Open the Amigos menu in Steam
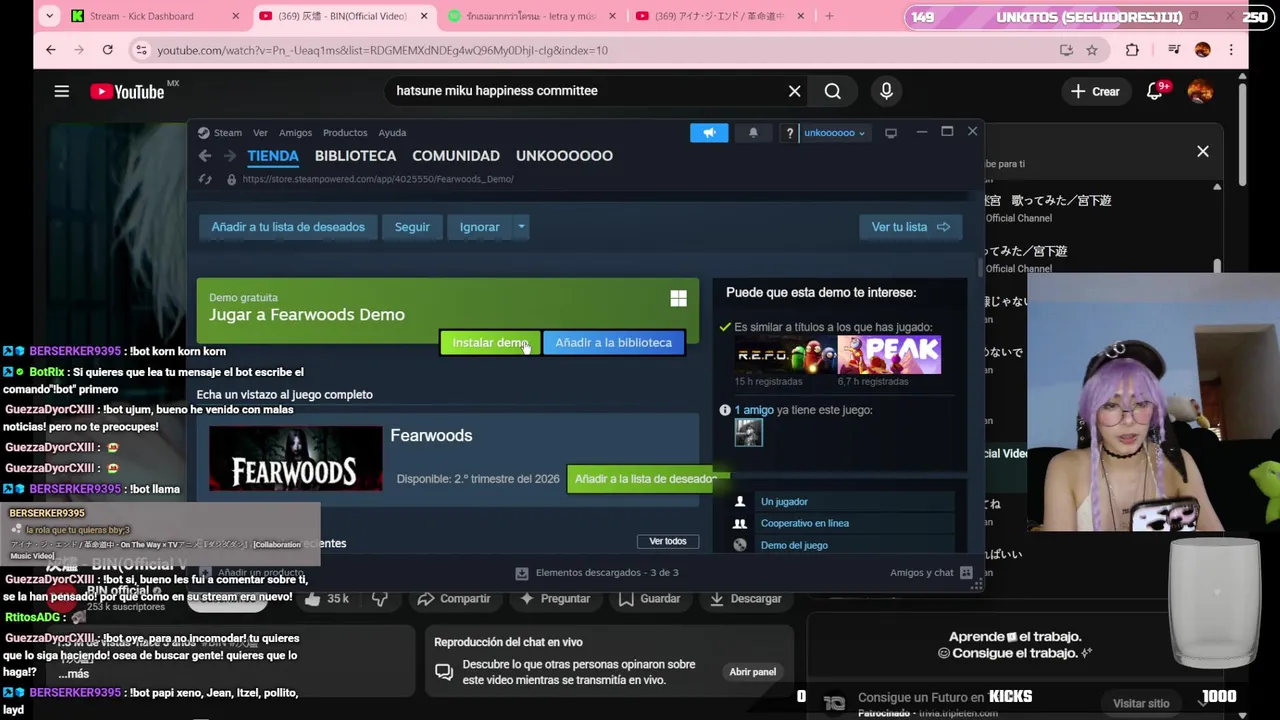The height and width of the screenshot is (720, 1280). click(x=295, y=132)
